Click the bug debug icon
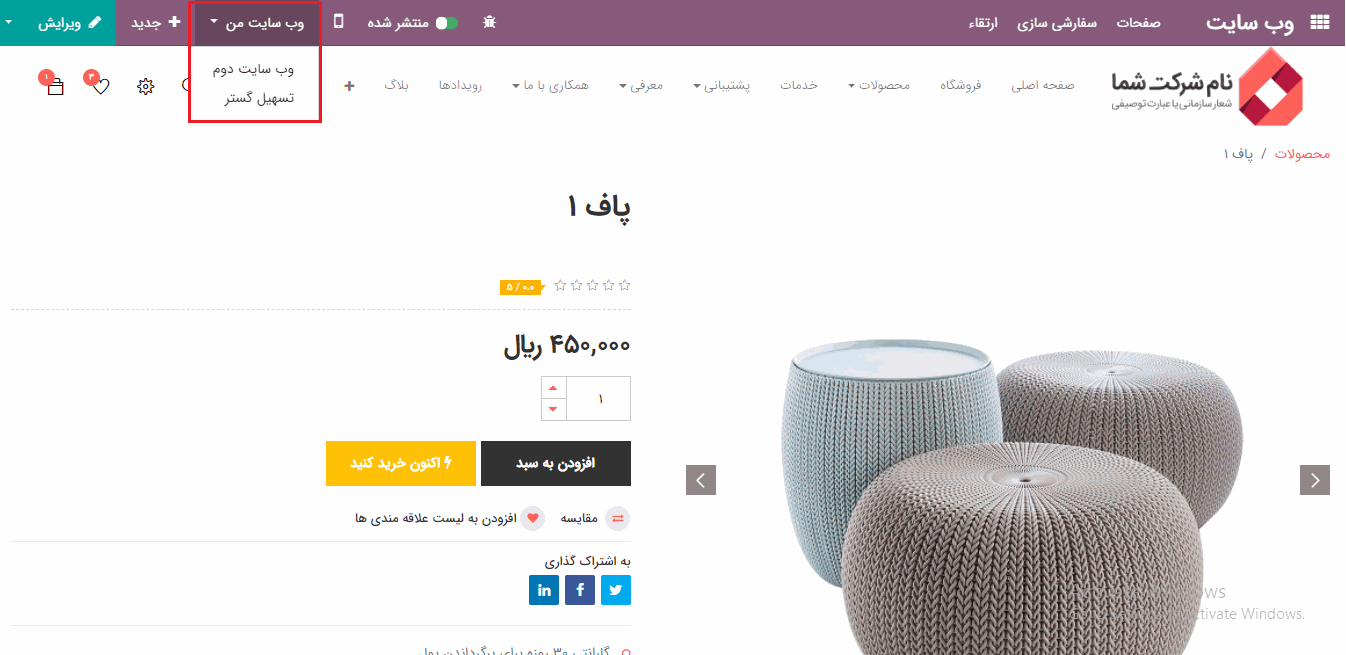This screenshot has width=1346, height=655. [x=489, y=22]
